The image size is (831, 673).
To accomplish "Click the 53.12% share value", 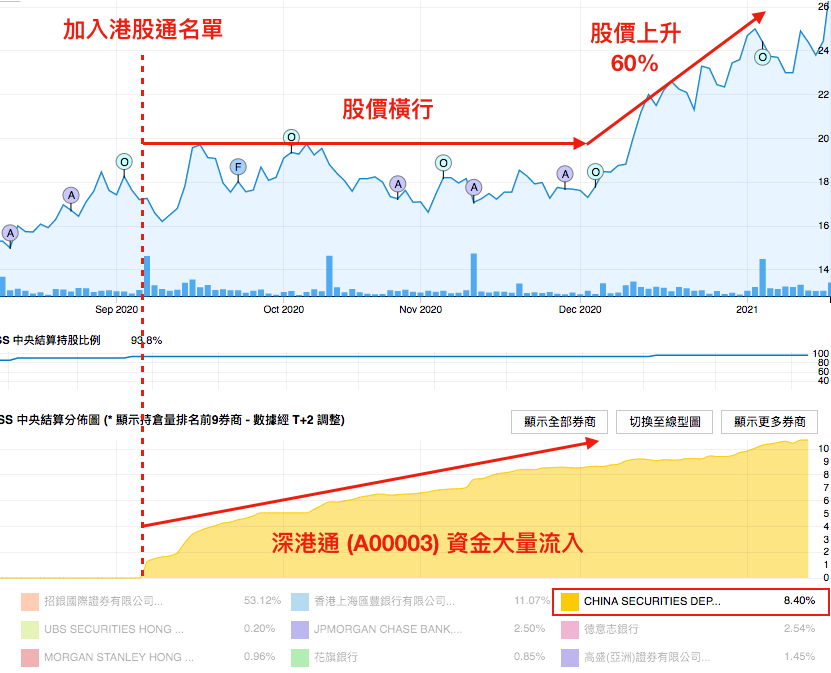I will (262, 601).
